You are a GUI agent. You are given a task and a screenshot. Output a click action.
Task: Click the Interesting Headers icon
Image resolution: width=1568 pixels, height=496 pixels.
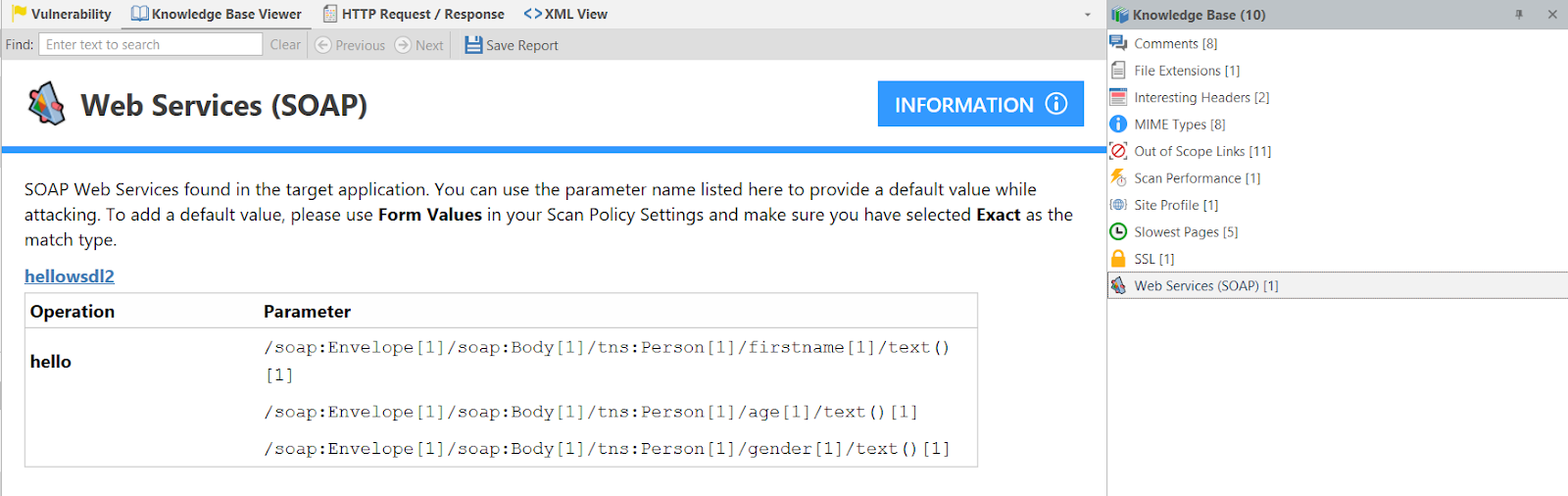pyautogui.click(x=1118, y=97)
